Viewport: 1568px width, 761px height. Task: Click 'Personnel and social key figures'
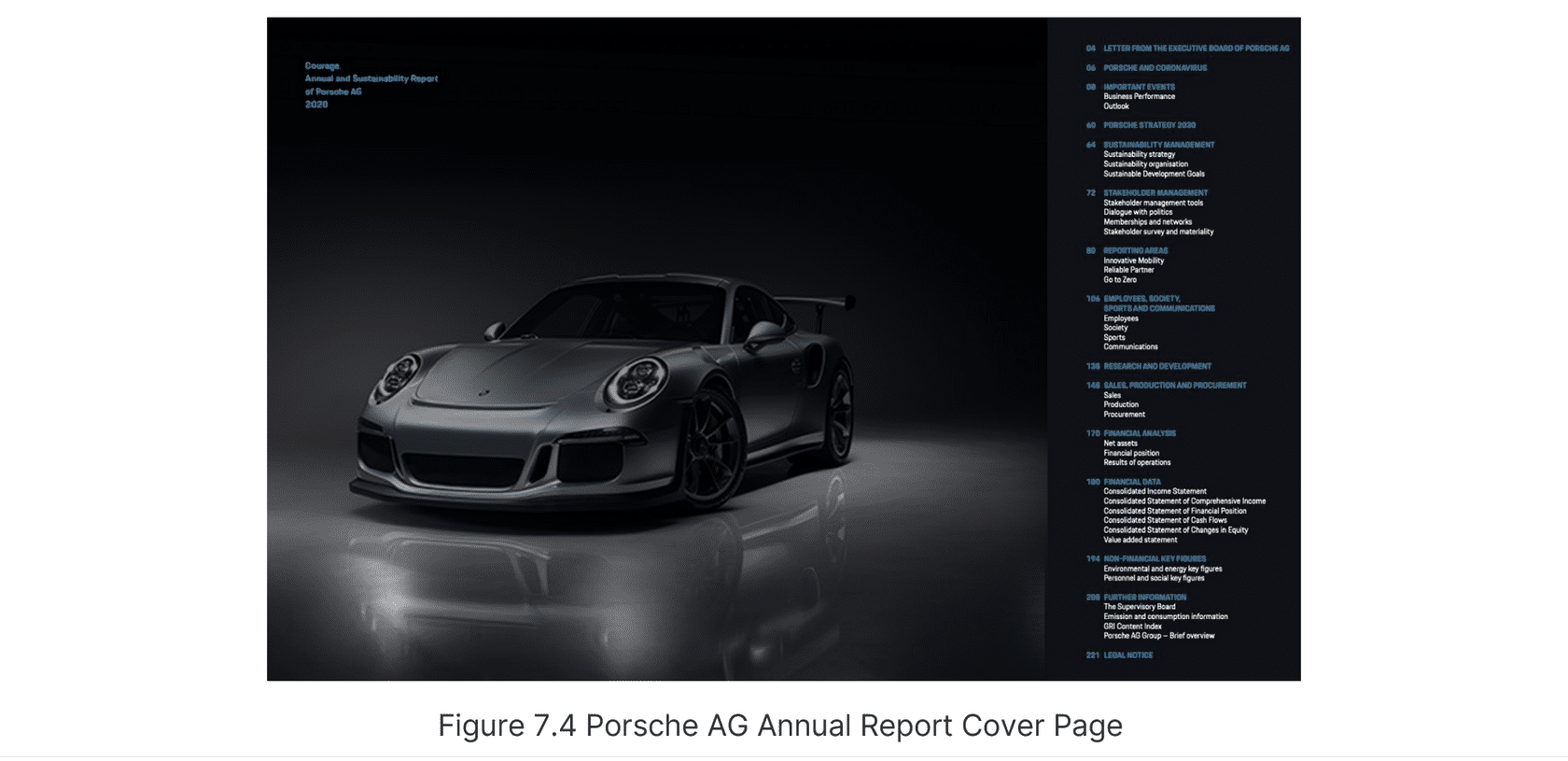(1155, 578)
